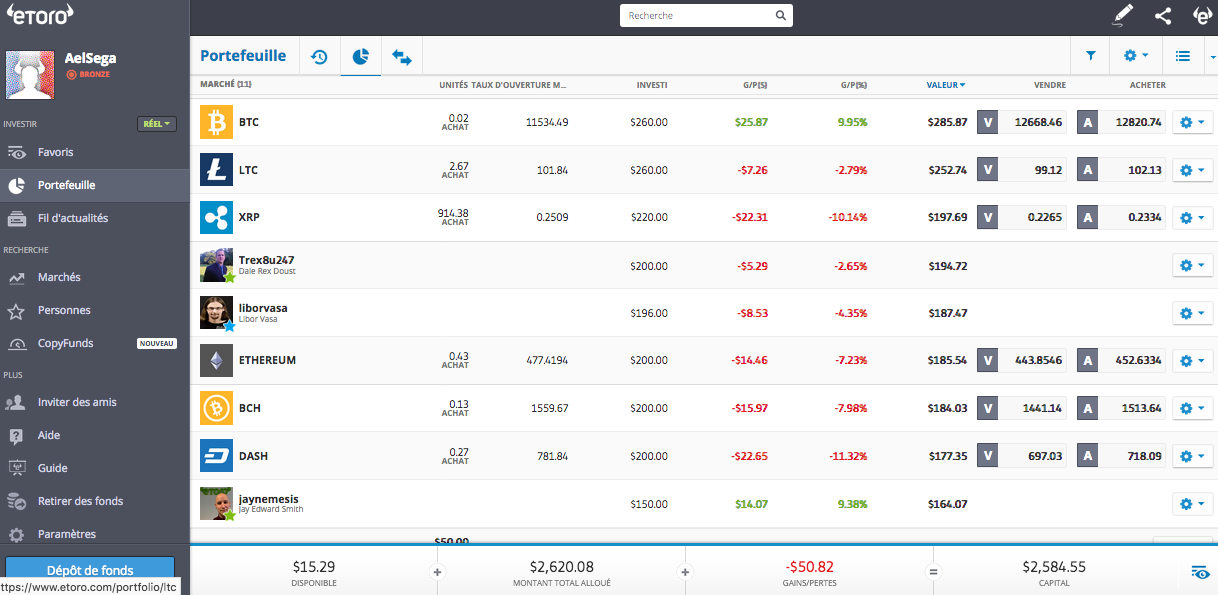Open the pencil write-post icon
The height and width of the screenshot is (595, 1218).
1124,15
